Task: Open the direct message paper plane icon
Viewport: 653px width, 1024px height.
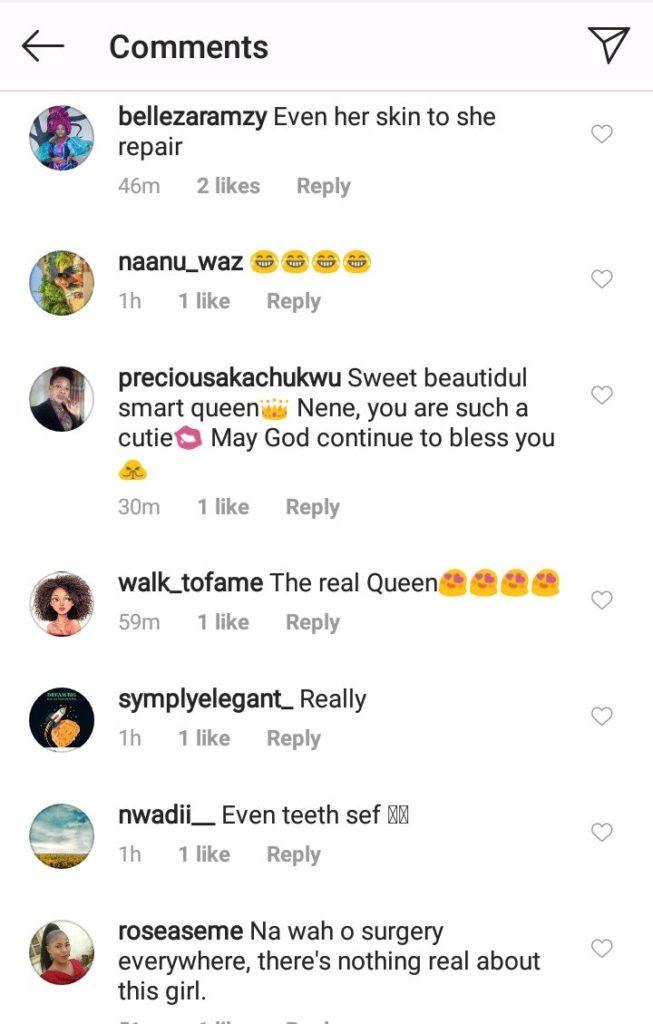Action: (608, 46)
